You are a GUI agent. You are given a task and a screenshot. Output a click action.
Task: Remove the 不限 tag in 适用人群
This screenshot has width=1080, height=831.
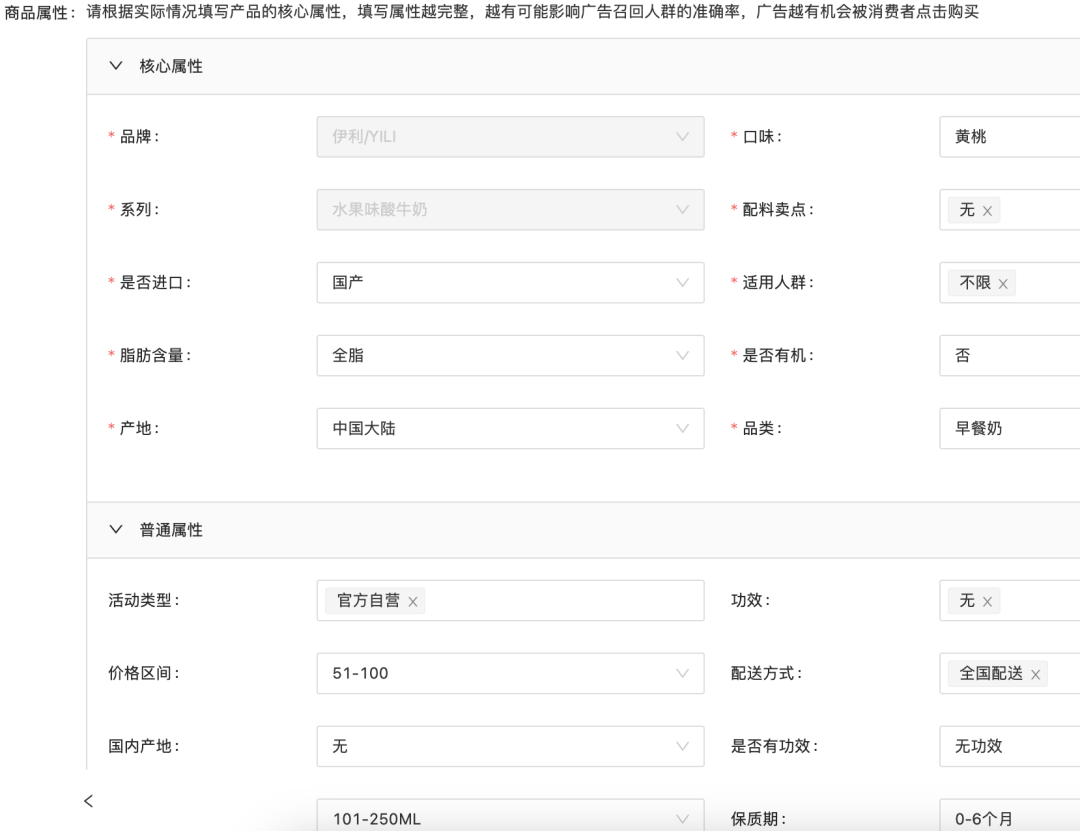pyautogui.click(x=1003, y=284)
